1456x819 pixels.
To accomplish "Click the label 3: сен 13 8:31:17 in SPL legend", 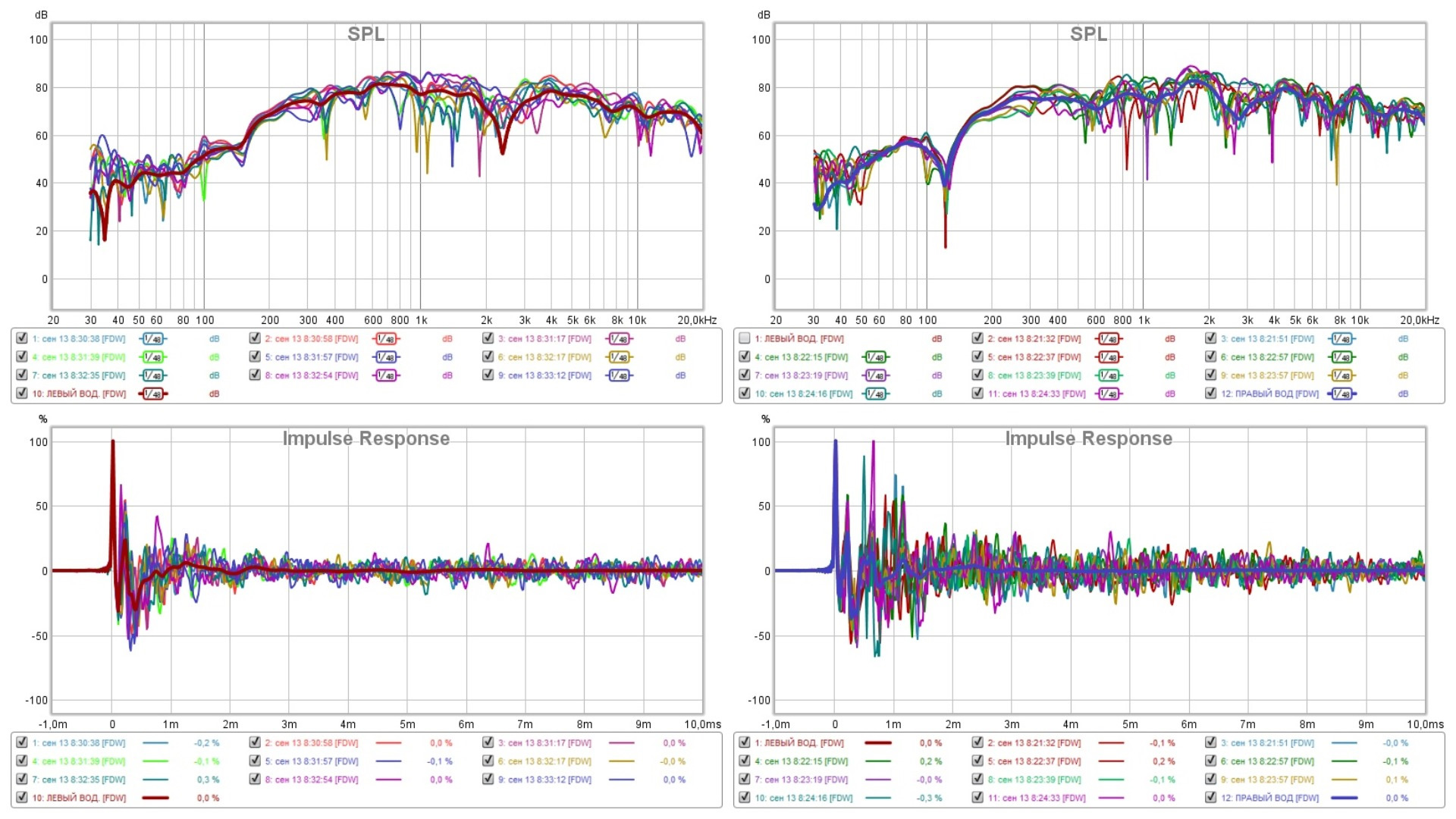I will (x=544, y=339).
